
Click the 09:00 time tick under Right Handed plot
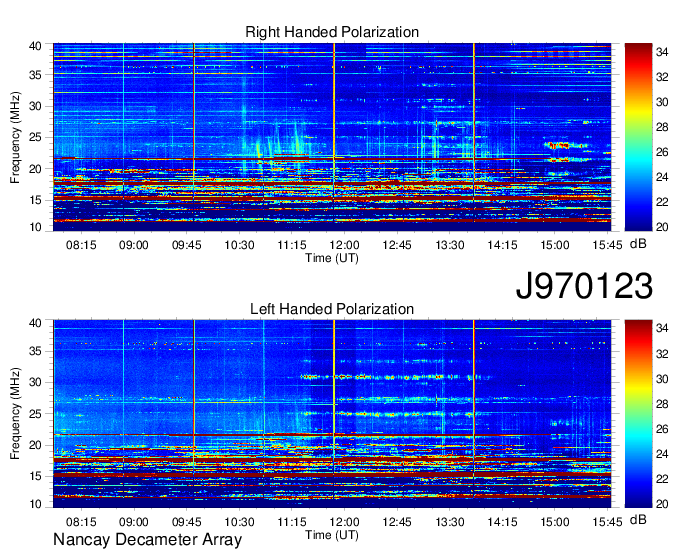coord(134,245)
